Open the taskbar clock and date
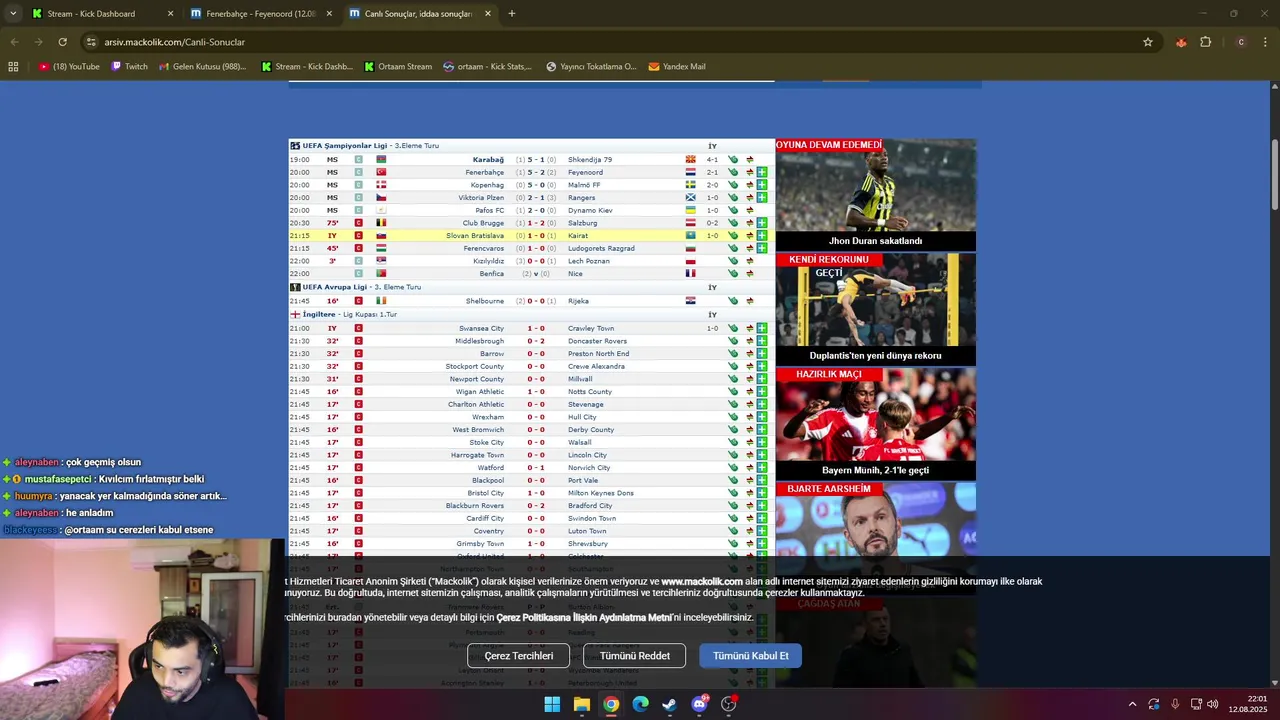 1248,704
